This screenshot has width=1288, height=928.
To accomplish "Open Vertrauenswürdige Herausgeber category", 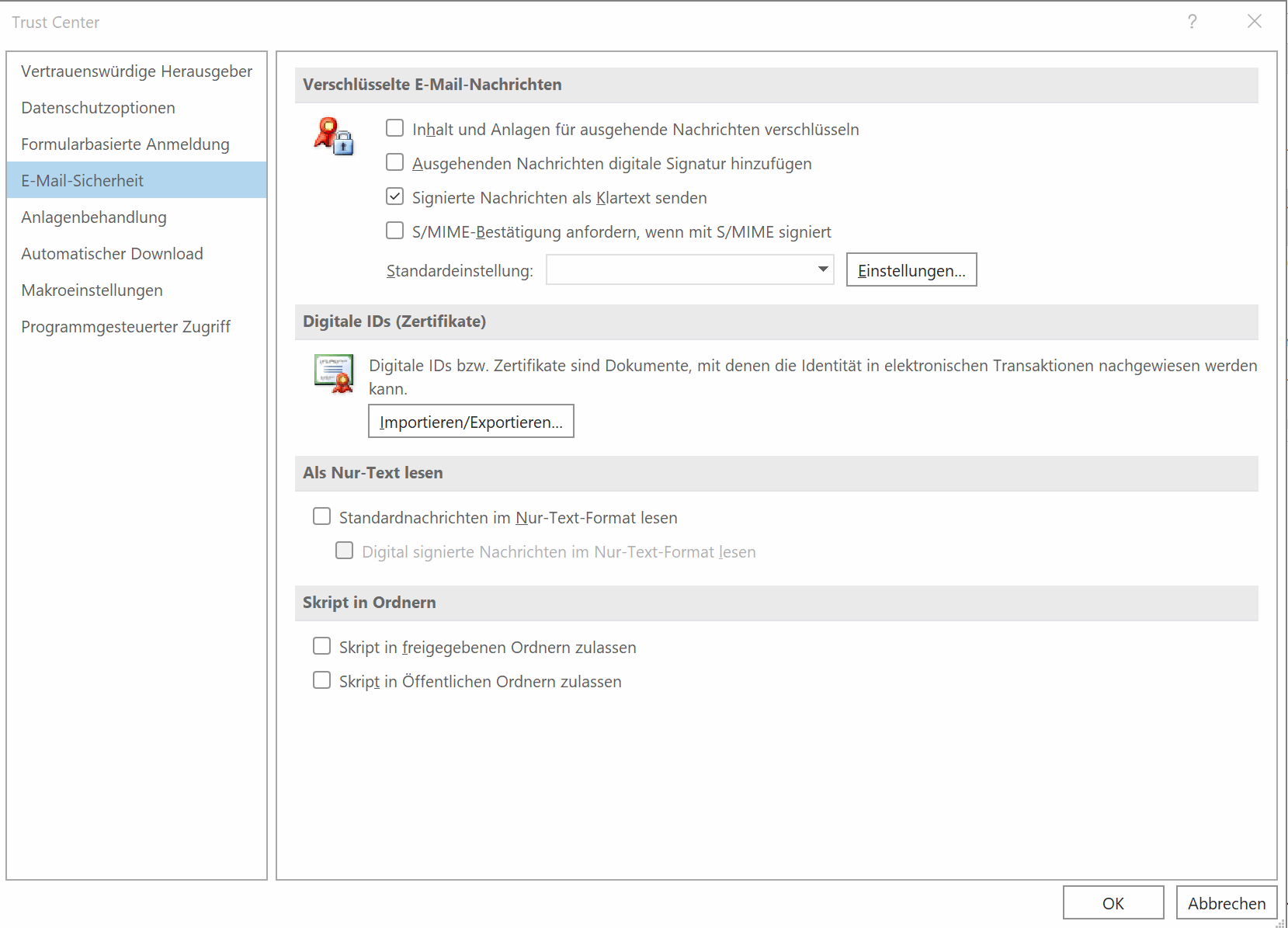I will pos(137,71).
